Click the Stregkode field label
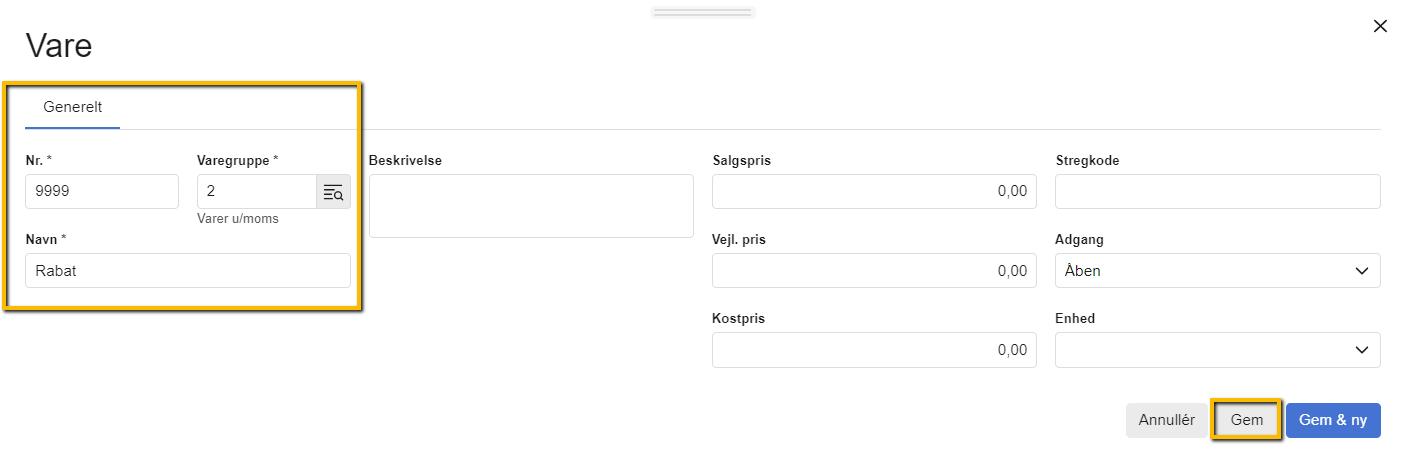The width and height of the screenshot is (1406, 463). (1087, 160)
